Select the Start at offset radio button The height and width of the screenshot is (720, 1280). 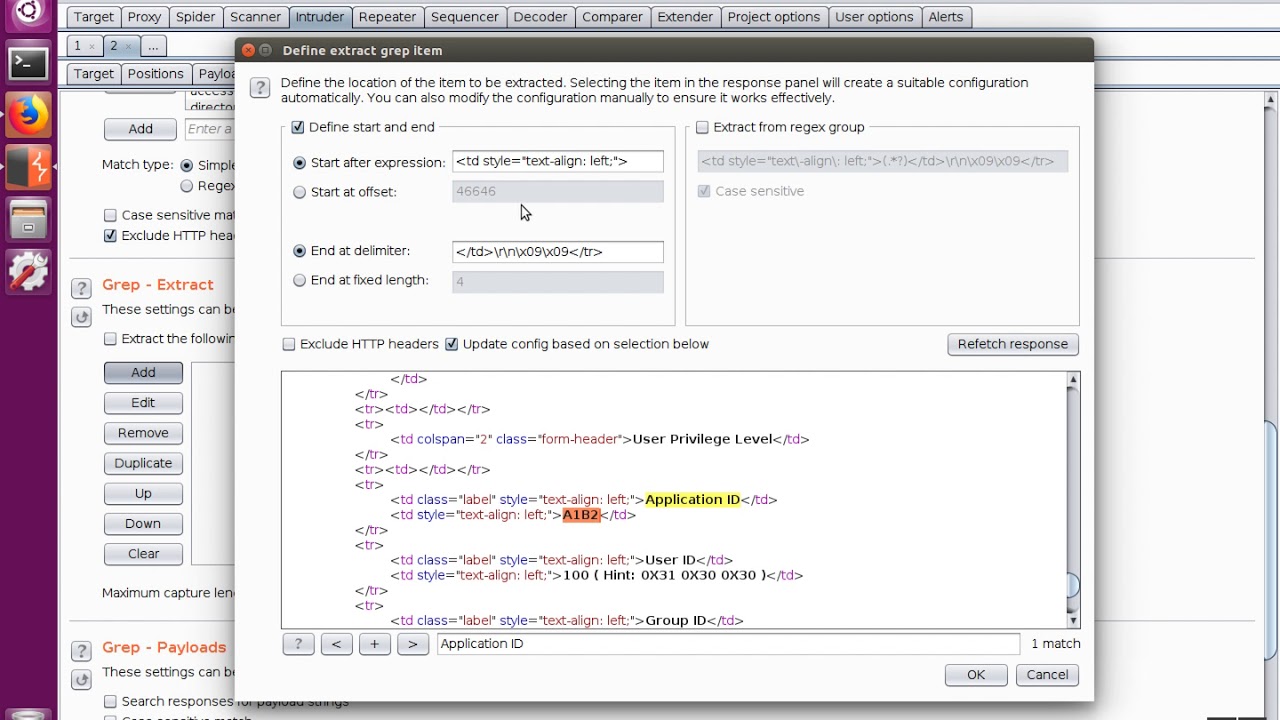coord(299,192)
